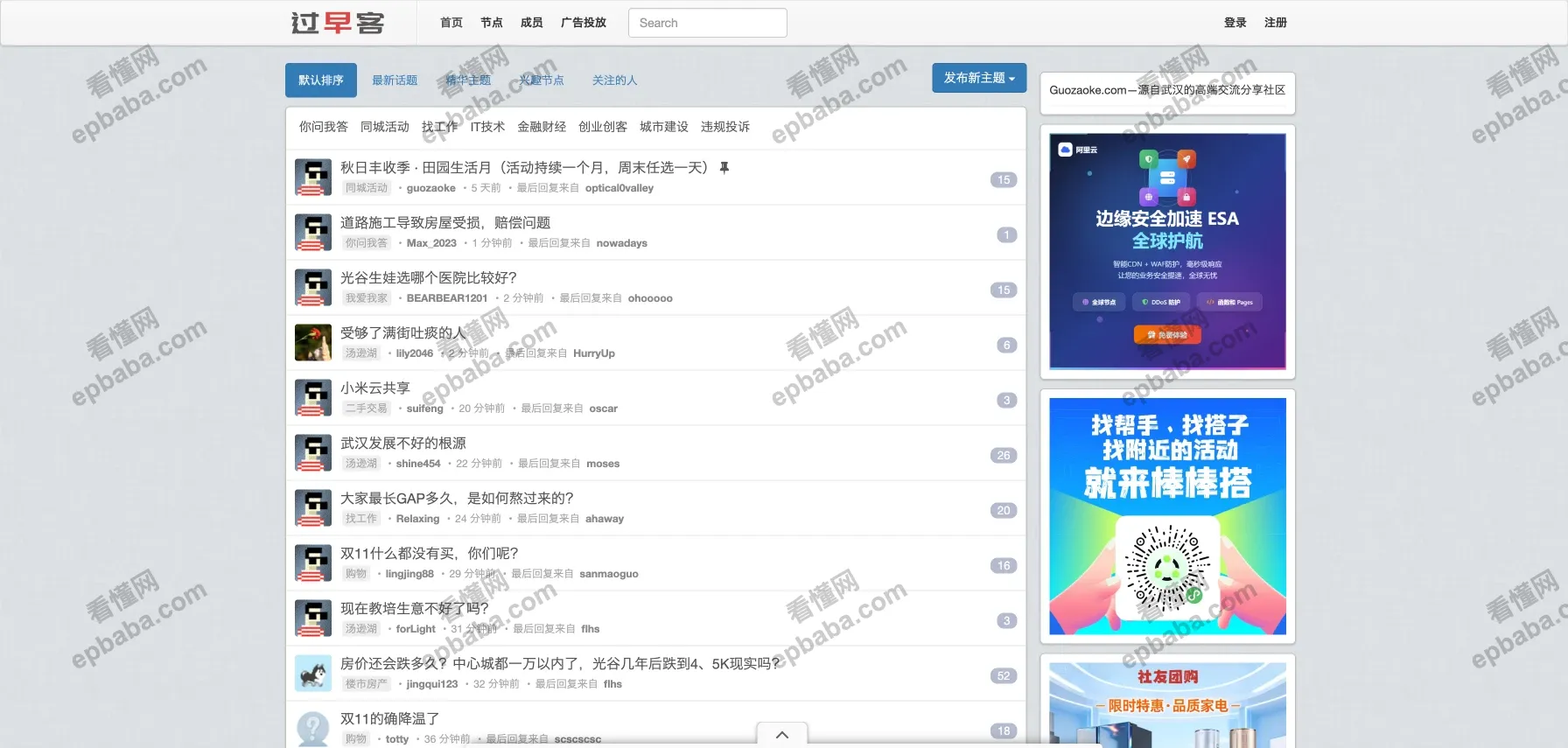This screenshot has height=748, width=1568.
Task: Click last replier opticalOvalley username
Action: [x=619, y=188]
